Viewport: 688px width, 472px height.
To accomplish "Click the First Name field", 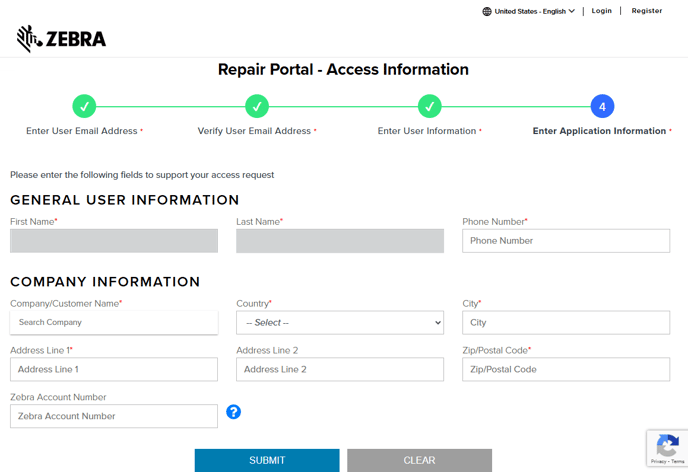I will coord(114,240).
